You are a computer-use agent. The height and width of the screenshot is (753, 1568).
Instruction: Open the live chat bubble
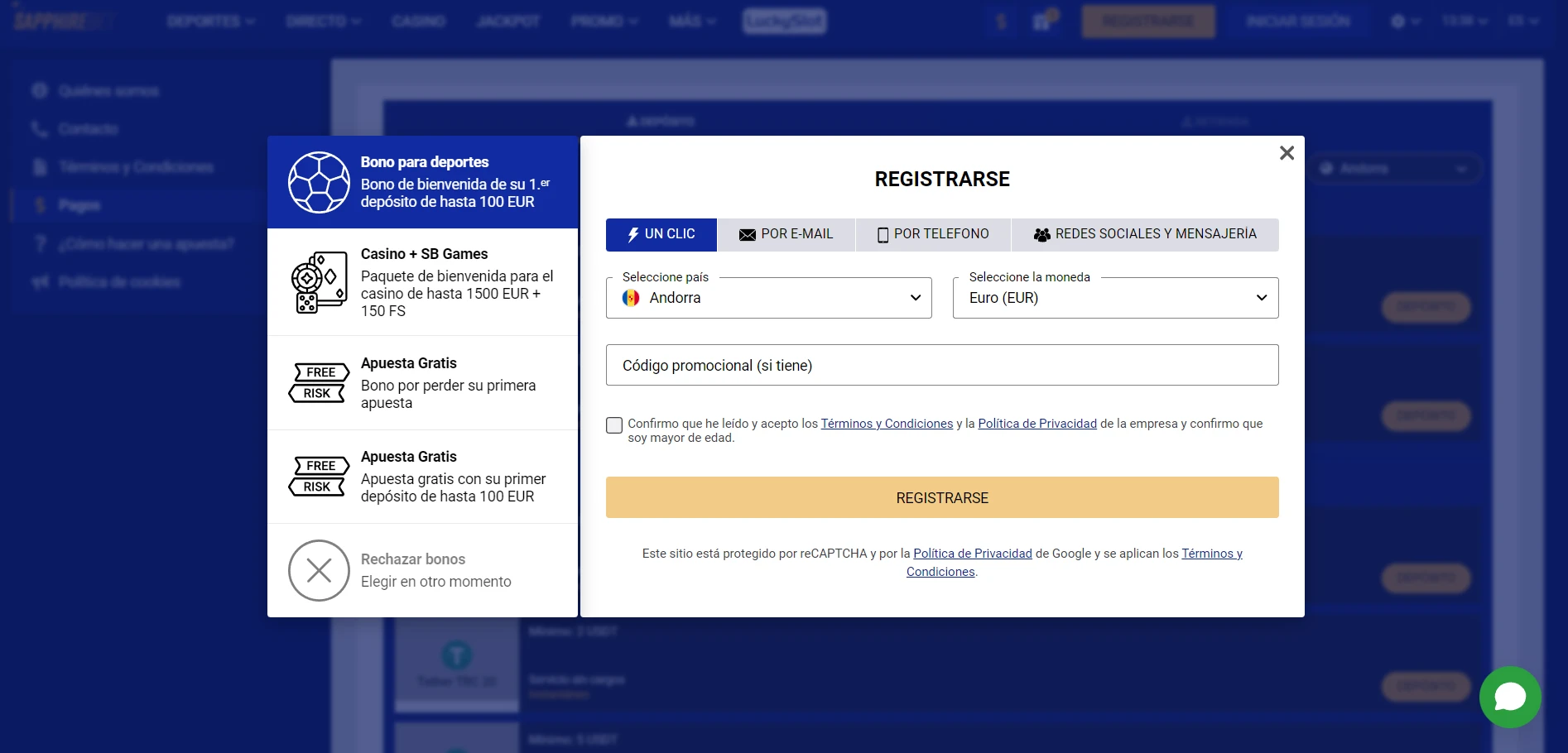(1510, 698)
